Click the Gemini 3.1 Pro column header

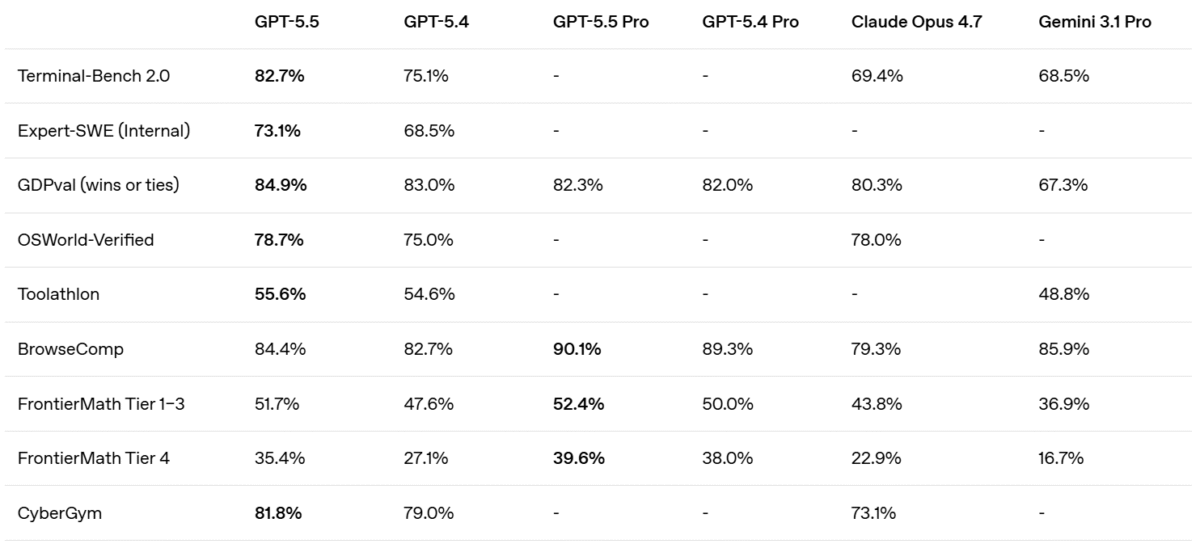tap(1094, 22)
